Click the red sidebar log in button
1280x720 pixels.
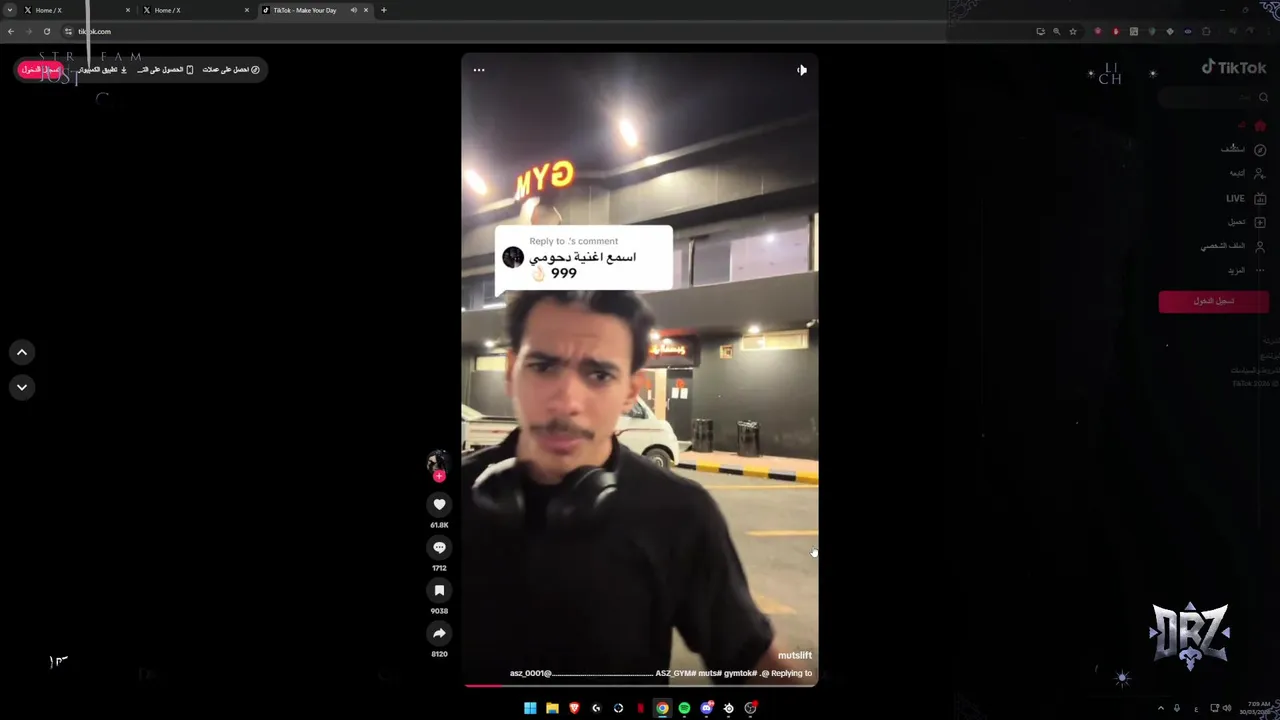pyautogui.click(x=1213, y=301)
